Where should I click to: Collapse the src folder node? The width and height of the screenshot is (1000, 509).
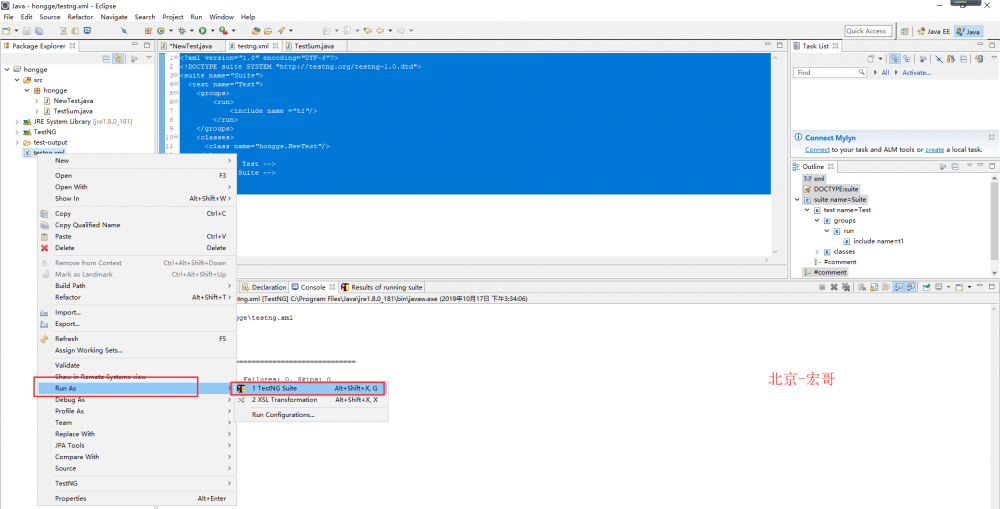click(x=17, y=80)
